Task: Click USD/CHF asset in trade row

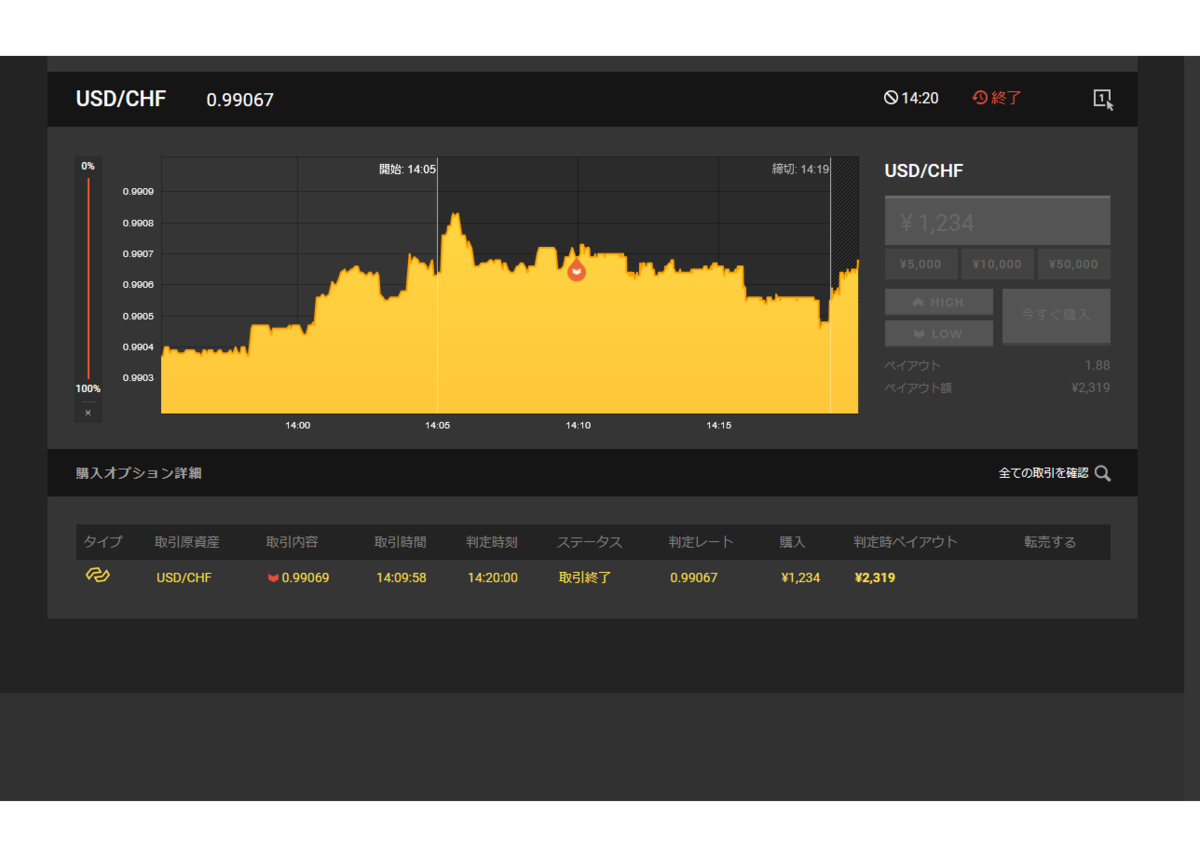Action: point(184,577)
